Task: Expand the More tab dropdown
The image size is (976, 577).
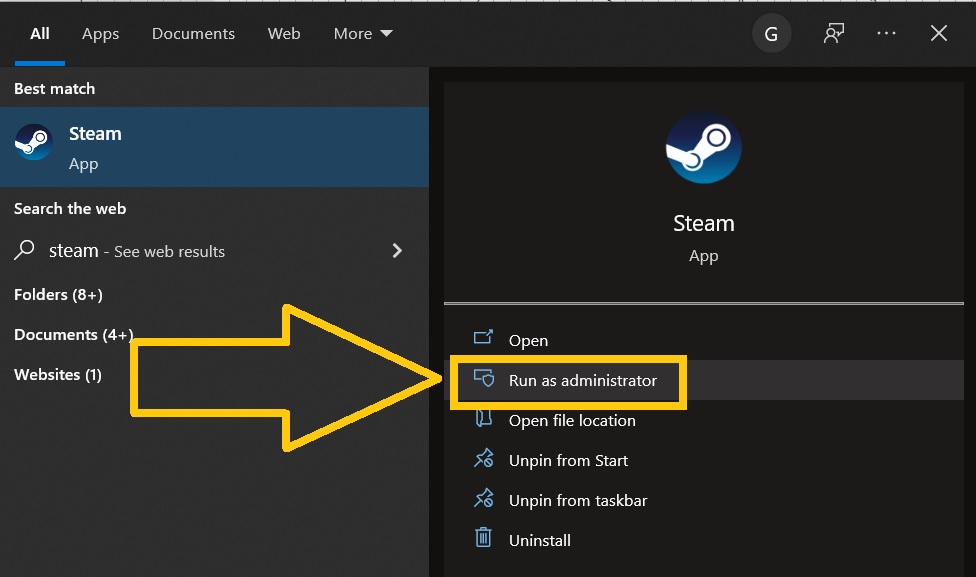Action: coord(362,33)
